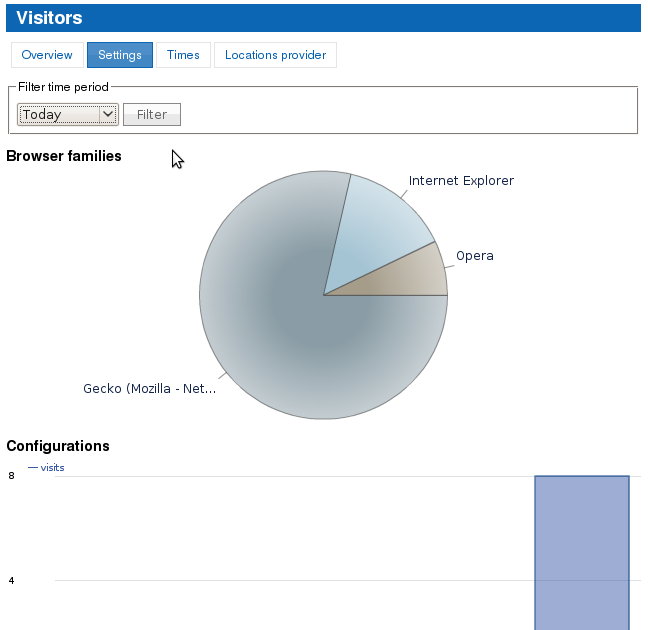The image size is (648, 630).
Task: Click the Configurations heading
Action: (x=58, y=446)
